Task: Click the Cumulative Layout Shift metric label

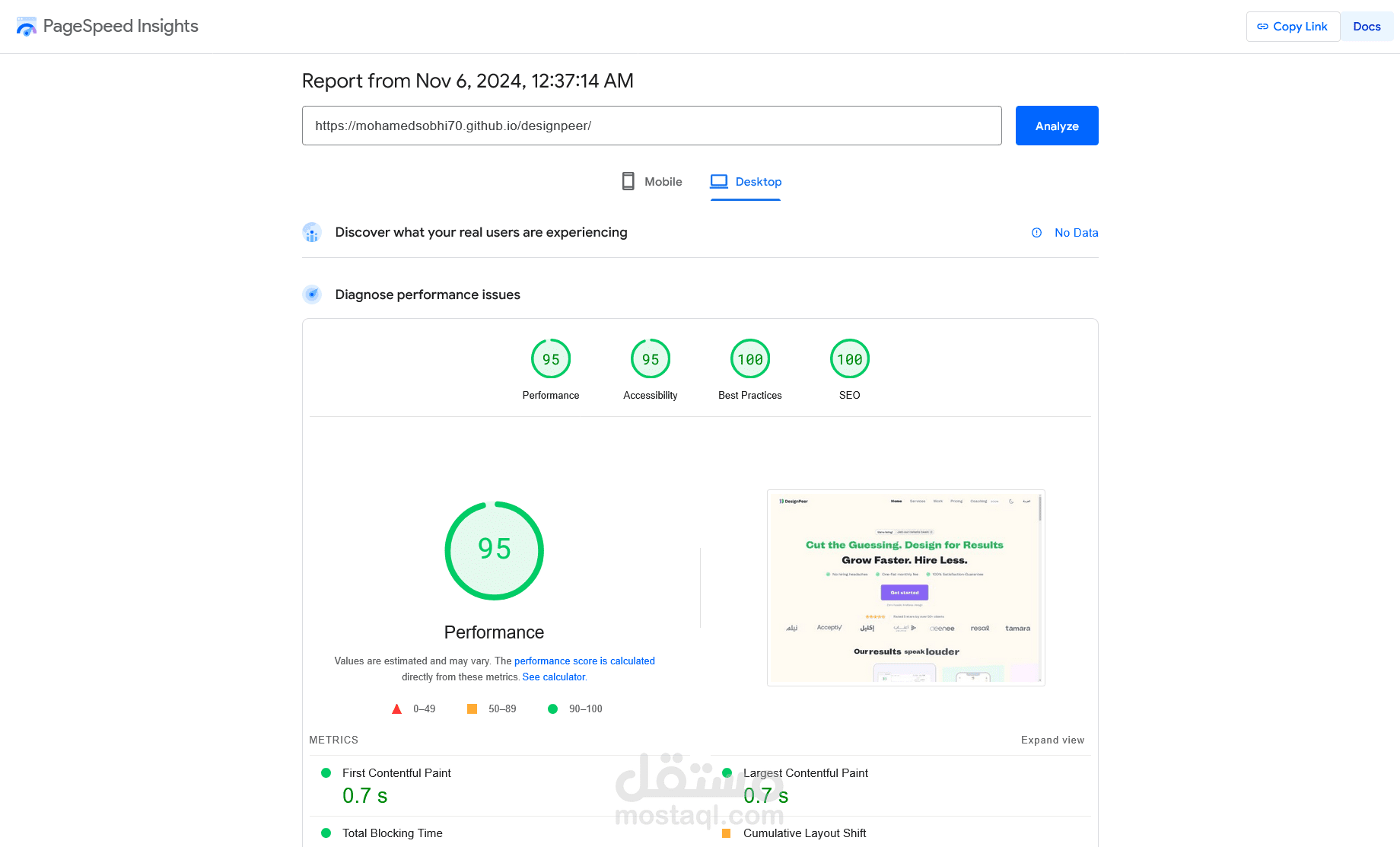Action: point(805,833)
